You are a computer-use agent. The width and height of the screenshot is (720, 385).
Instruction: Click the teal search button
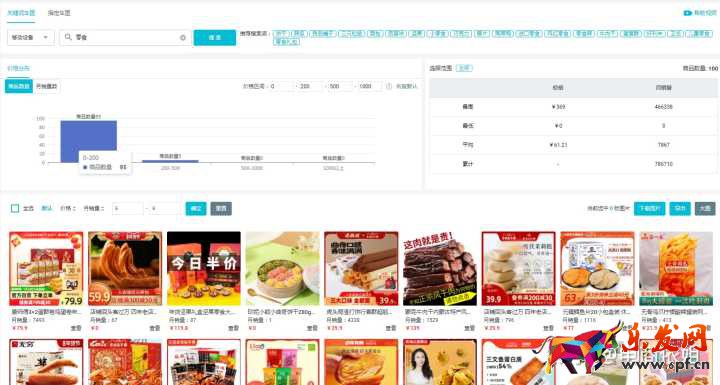(215, 37)
